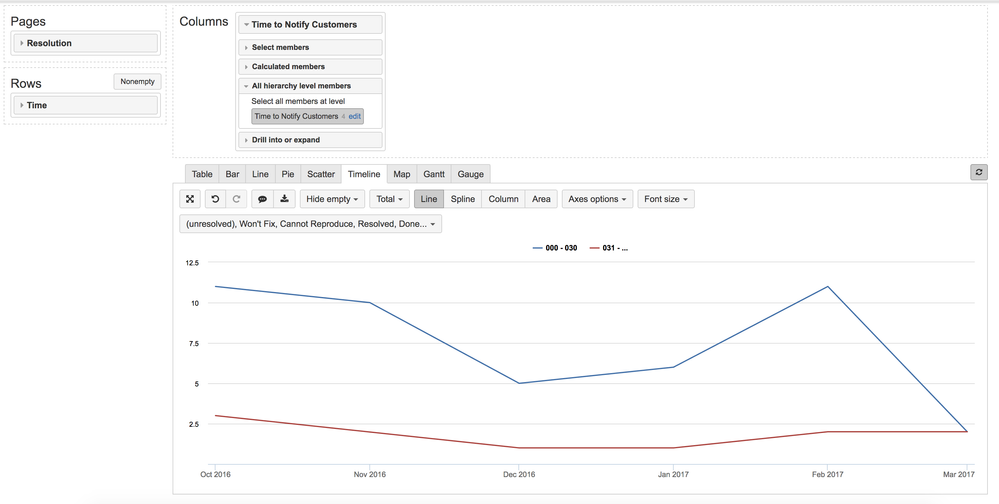
Task: Click the undo arrow icon
Action: point(215,199)
